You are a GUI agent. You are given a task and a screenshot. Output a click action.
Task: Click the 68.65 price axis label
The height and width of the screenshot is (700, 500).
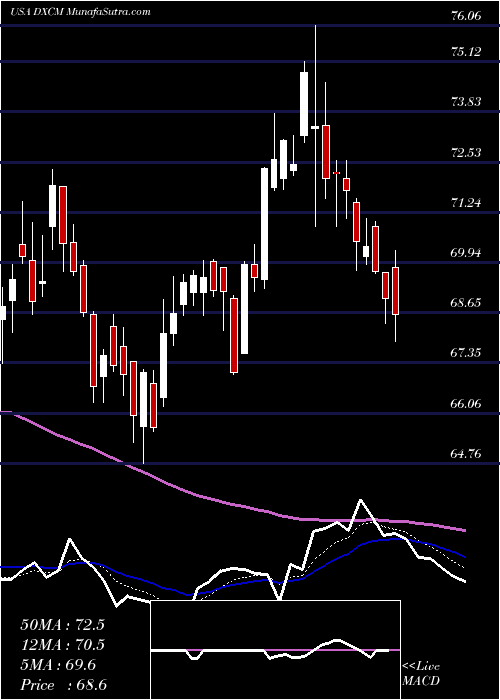point(466,303)
